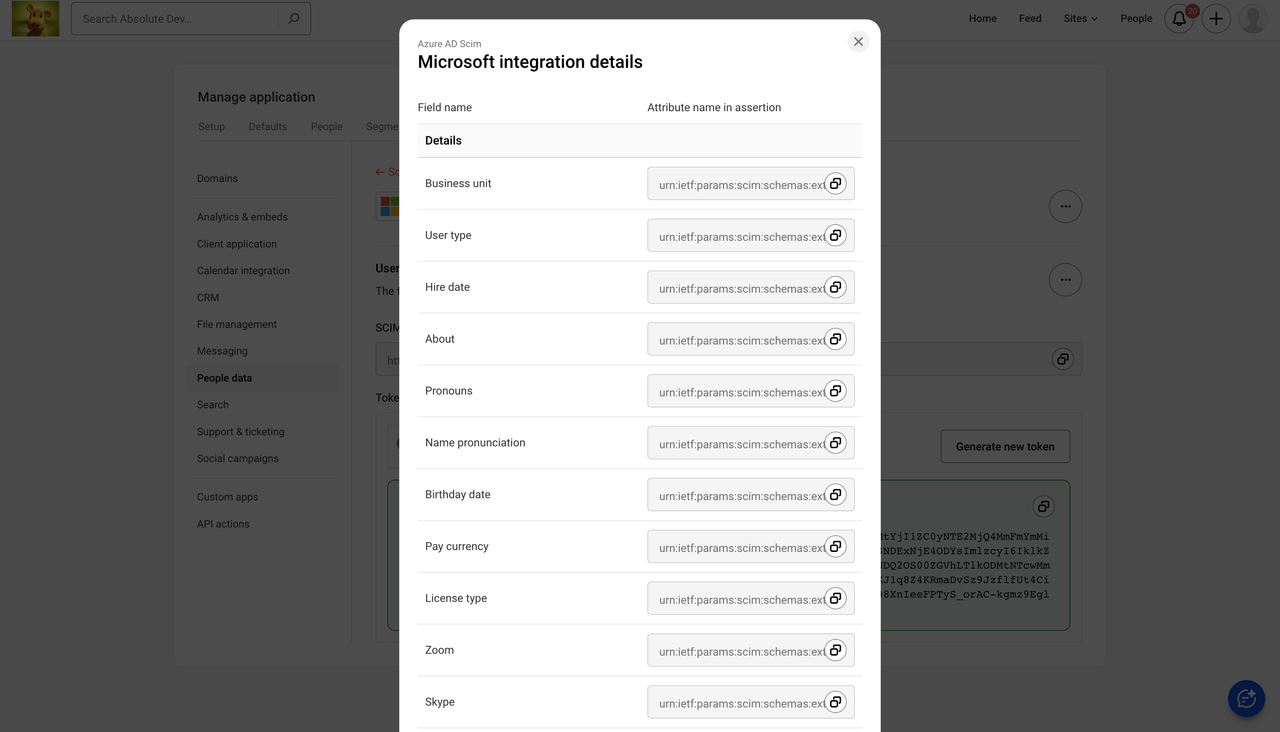Viewport: 1280px width, 732px height.
Task: Copy the generated token
Action: pyautogui.click(x=1043, y=506)
